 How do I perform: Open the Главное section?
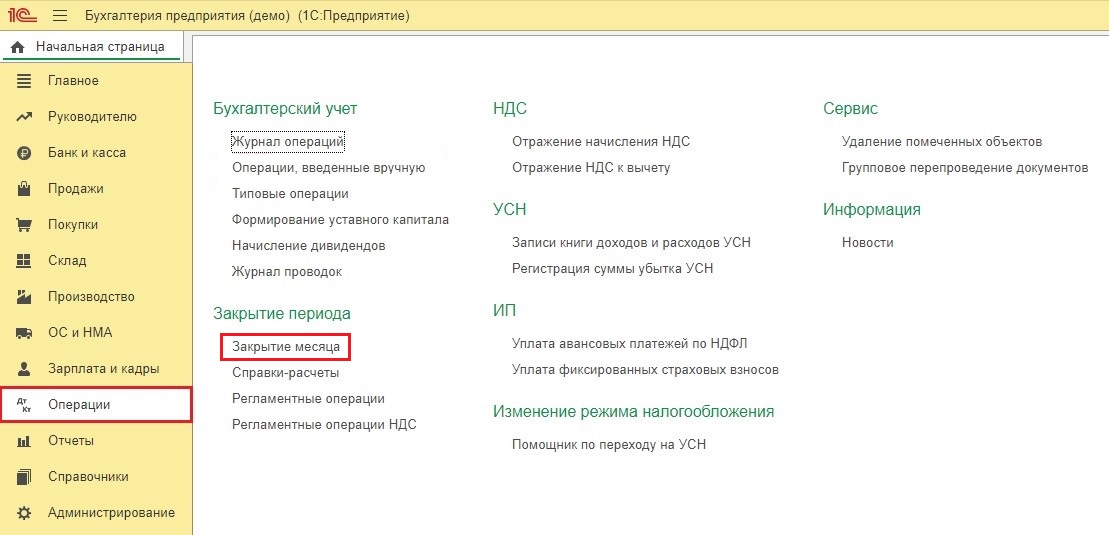[95, 81]
